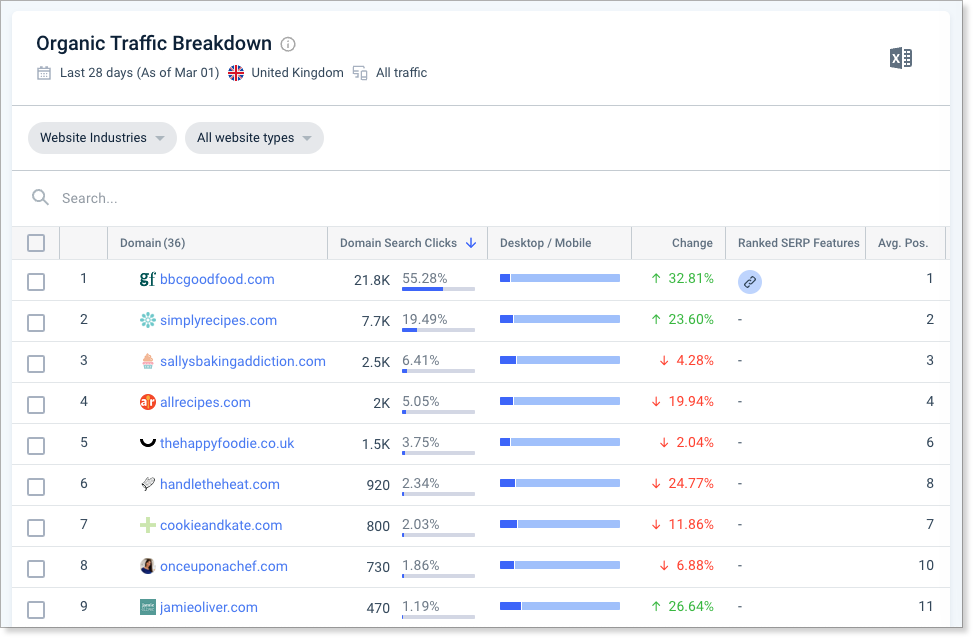Open handletheheat.com domain link
Screen dimensions: 973x638
pos(220,484)
